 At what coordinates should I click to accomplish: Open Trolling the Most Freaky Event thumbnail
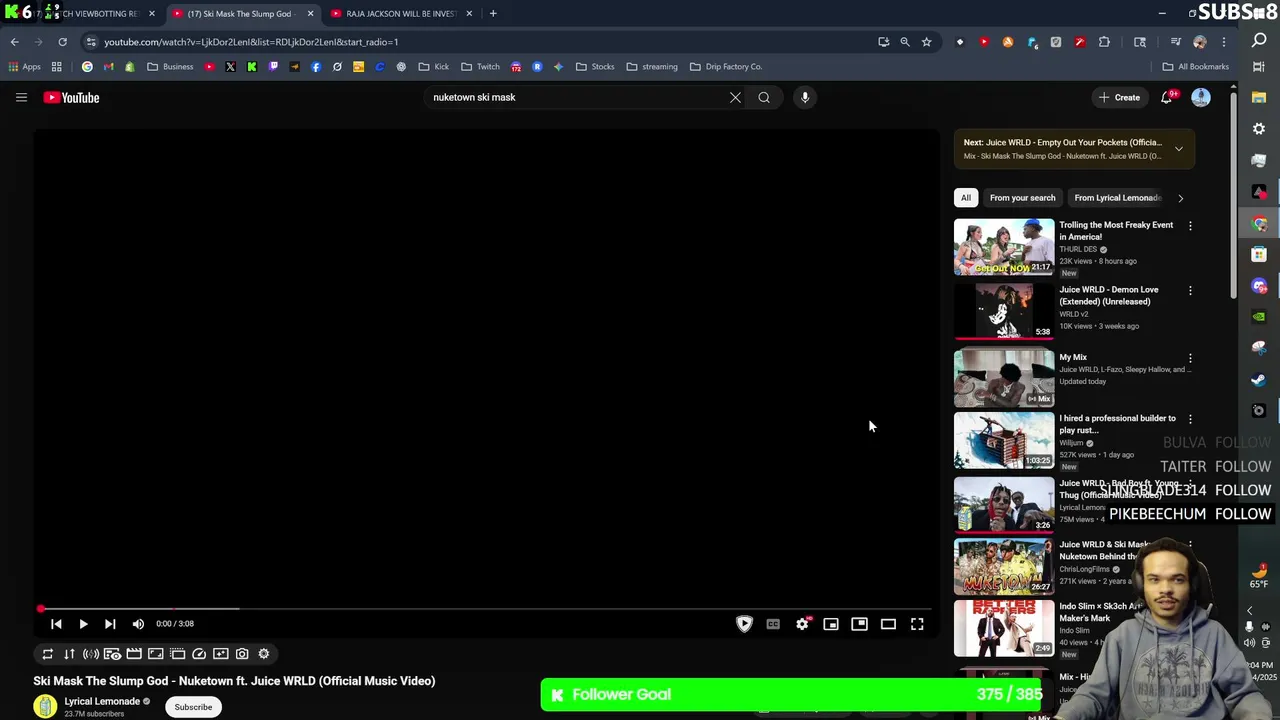1004,247
